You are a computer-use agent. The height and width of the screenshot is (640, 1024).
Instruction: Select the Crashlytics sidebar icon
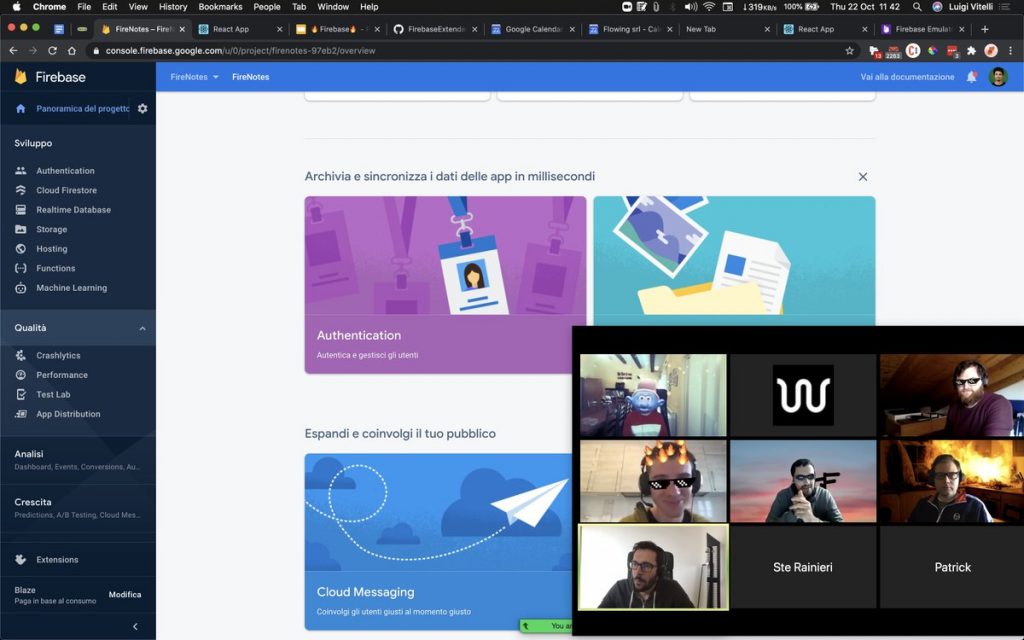[21, 355]
